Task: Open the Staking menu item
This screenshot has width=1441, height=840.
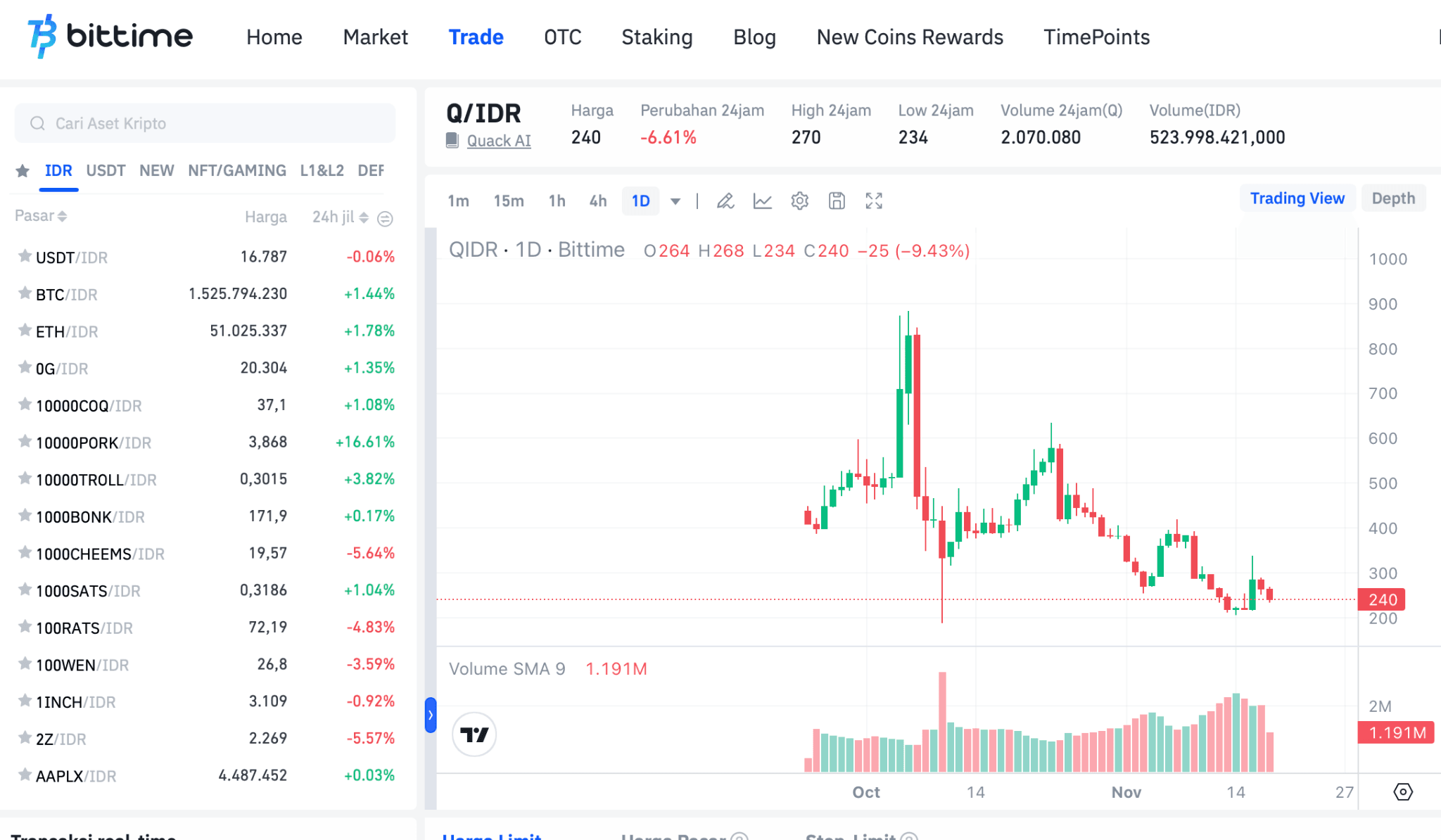Action: [656, 37]
